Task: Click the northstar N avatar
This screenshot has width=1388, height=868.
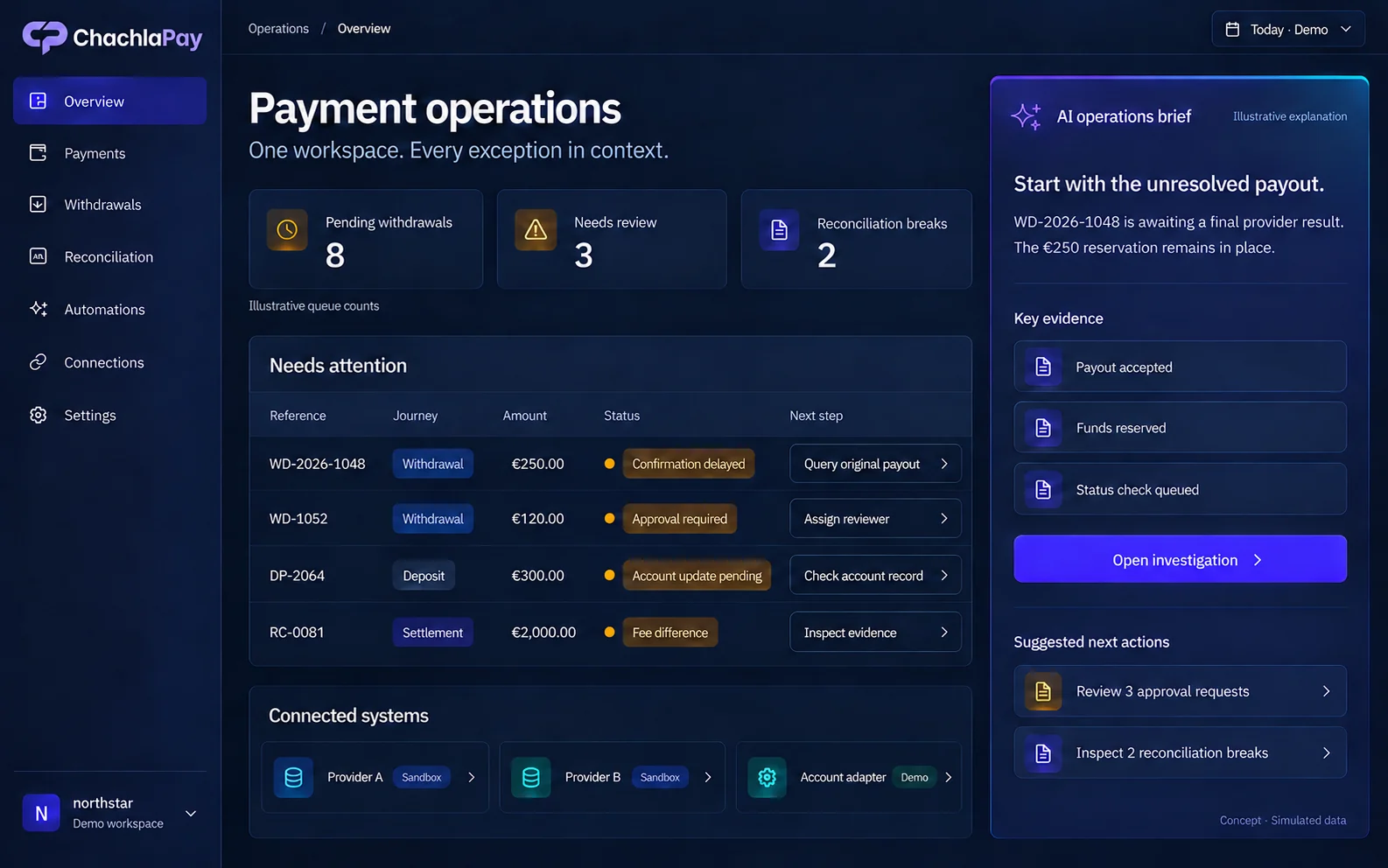Action: point(41,813)
